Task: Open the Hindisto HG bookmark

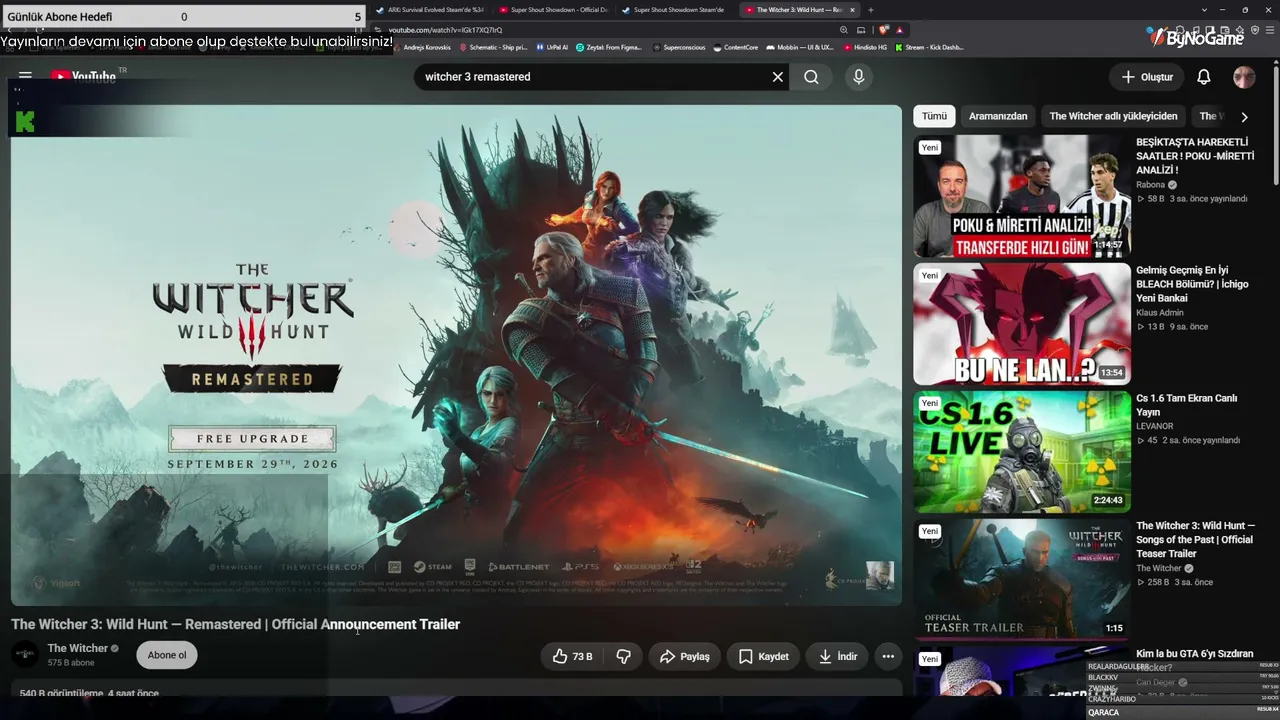Action: coord(866,47)
